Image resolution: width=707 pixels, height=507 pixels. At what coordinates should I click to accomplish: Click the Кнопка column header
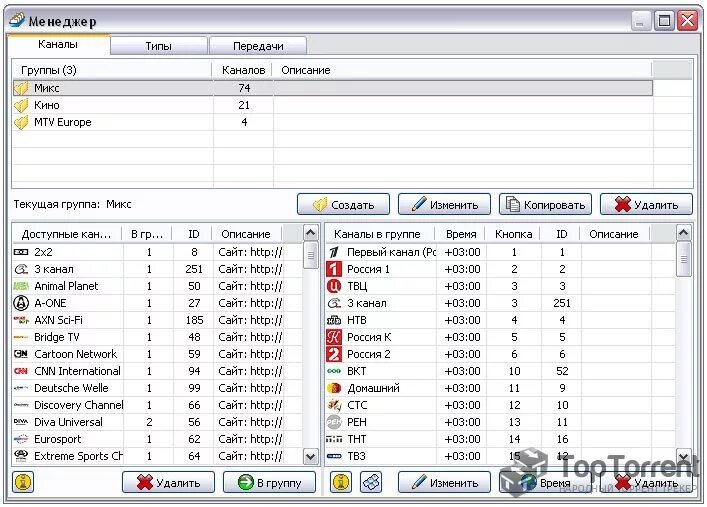pyautogui.click(x=513, y=234)
